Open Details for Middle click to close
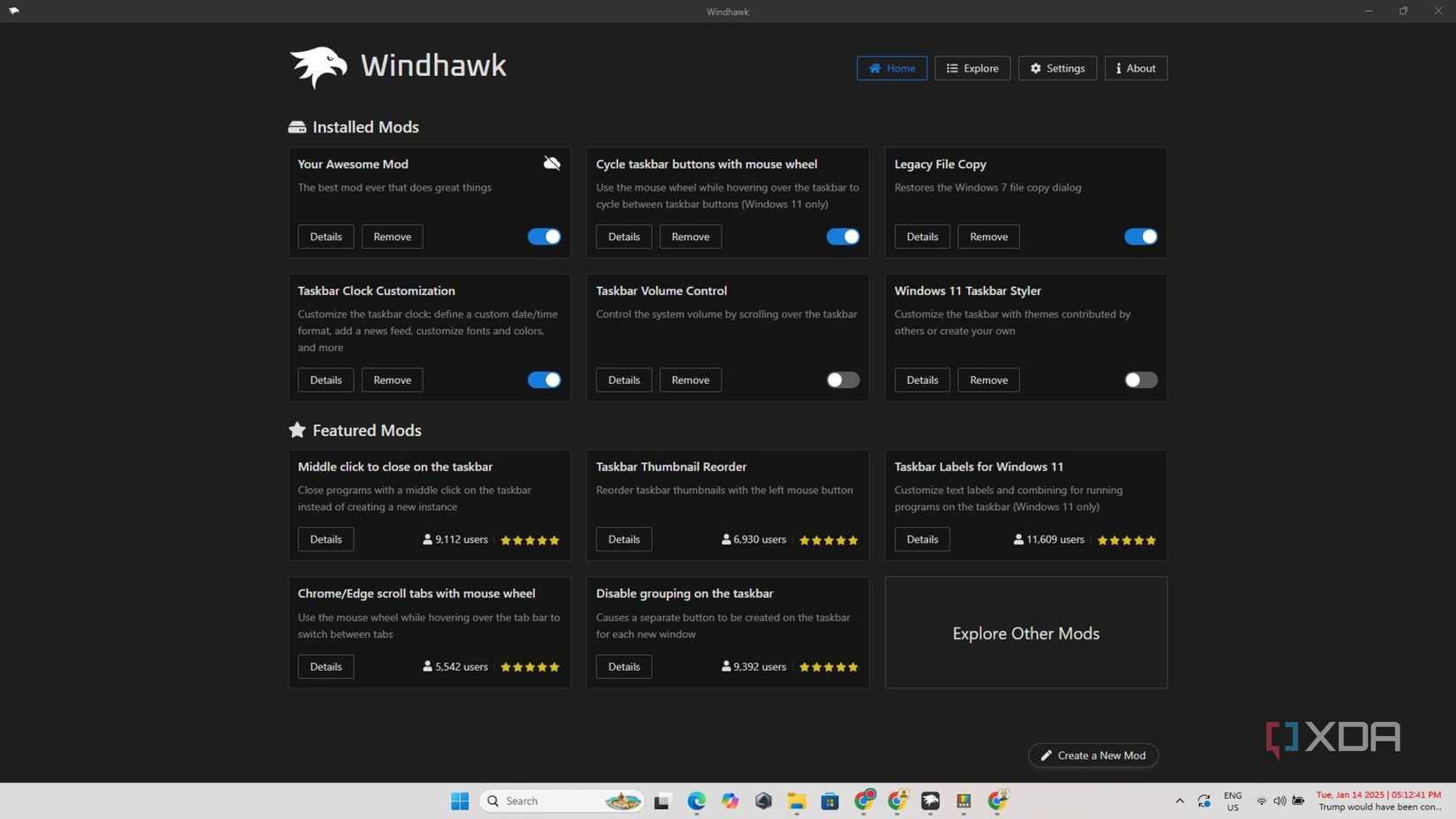This screenshot has width=1456, height=819. (x=326, y=539)
